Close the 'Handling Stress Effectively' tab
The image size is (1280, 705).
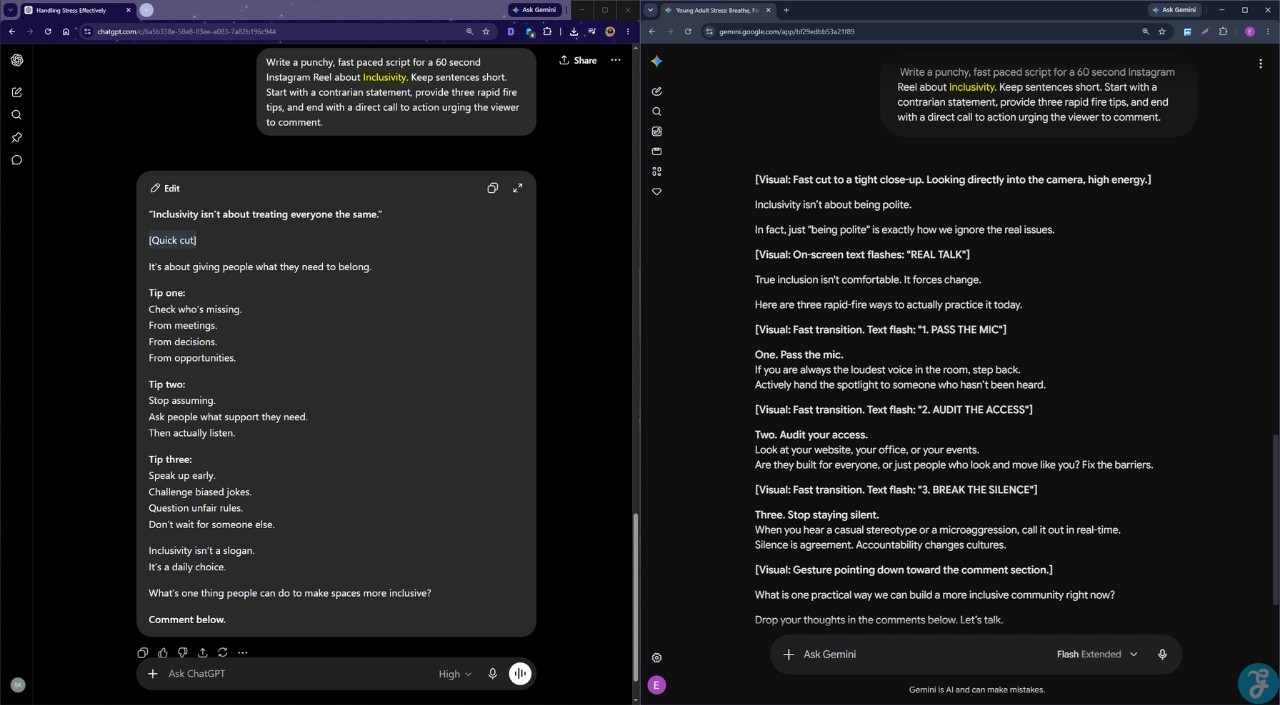[x=128, y=10]
